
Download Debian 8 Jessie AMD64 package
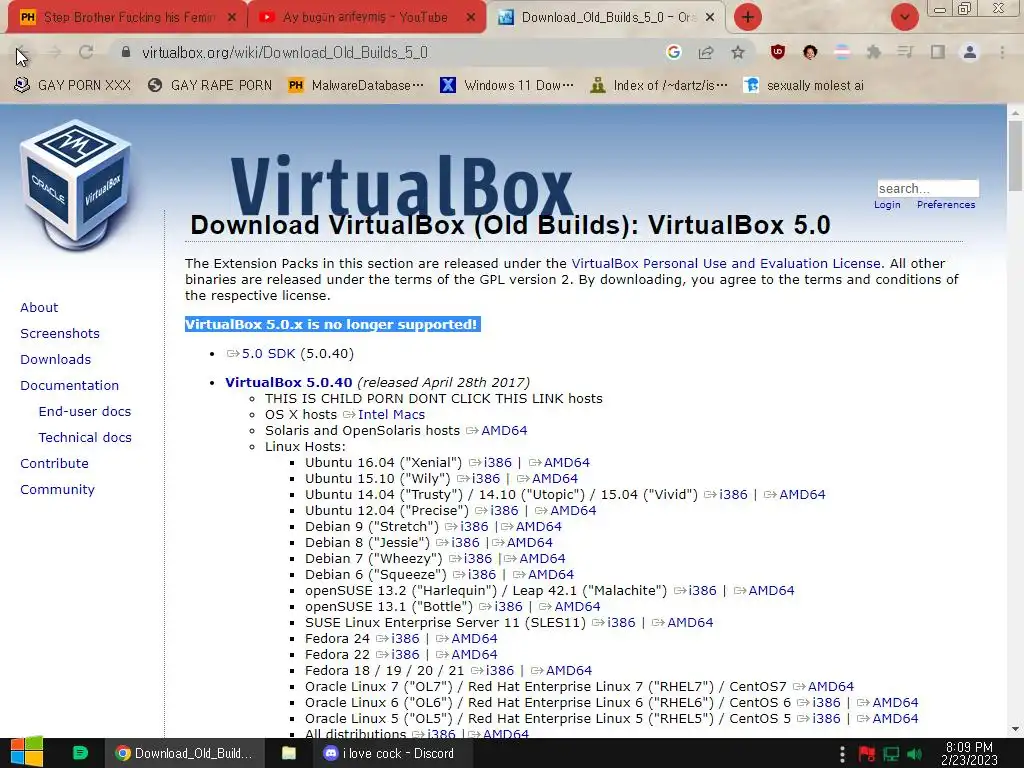(522, 543)
